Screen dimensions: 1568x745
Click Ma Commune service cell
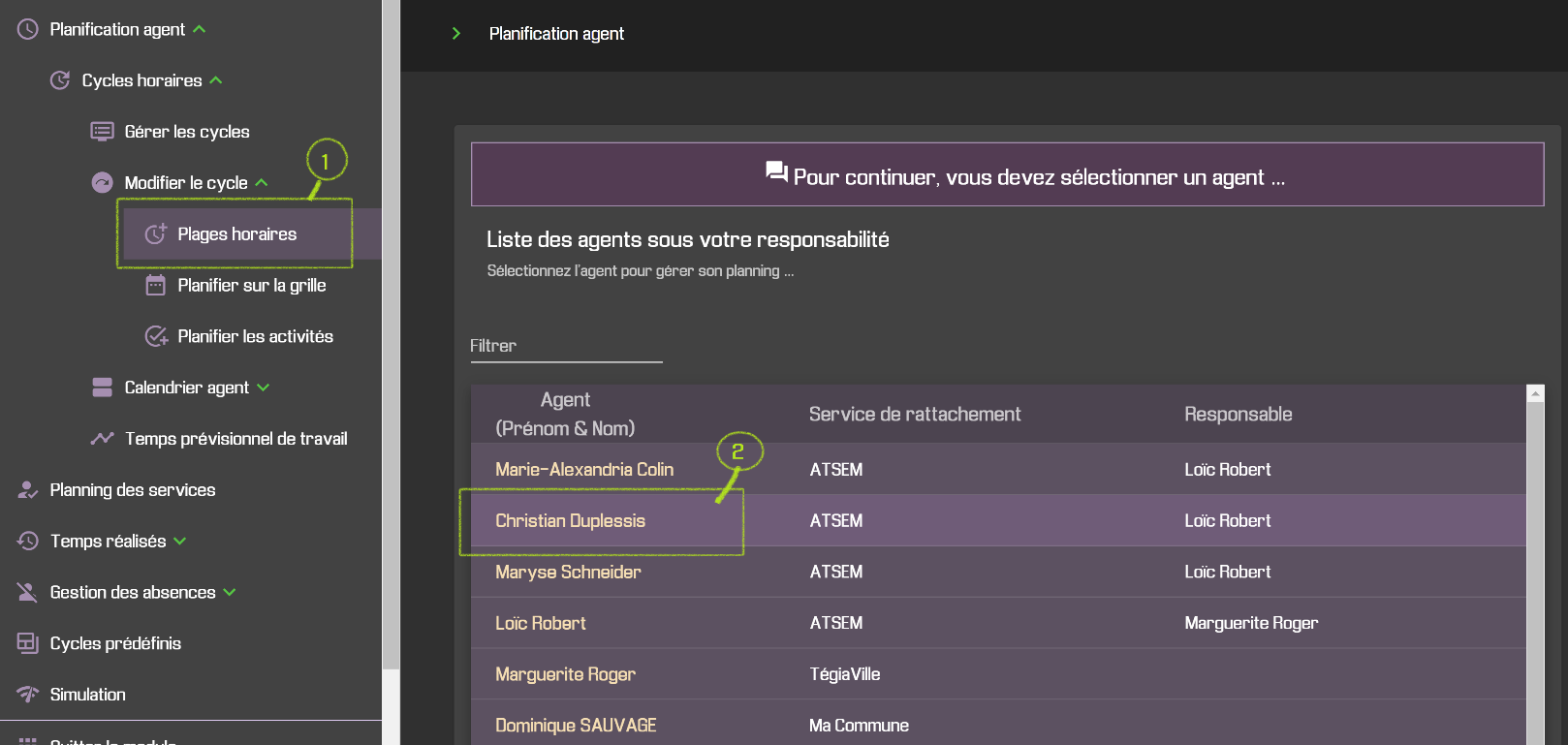tap(860, 726)
